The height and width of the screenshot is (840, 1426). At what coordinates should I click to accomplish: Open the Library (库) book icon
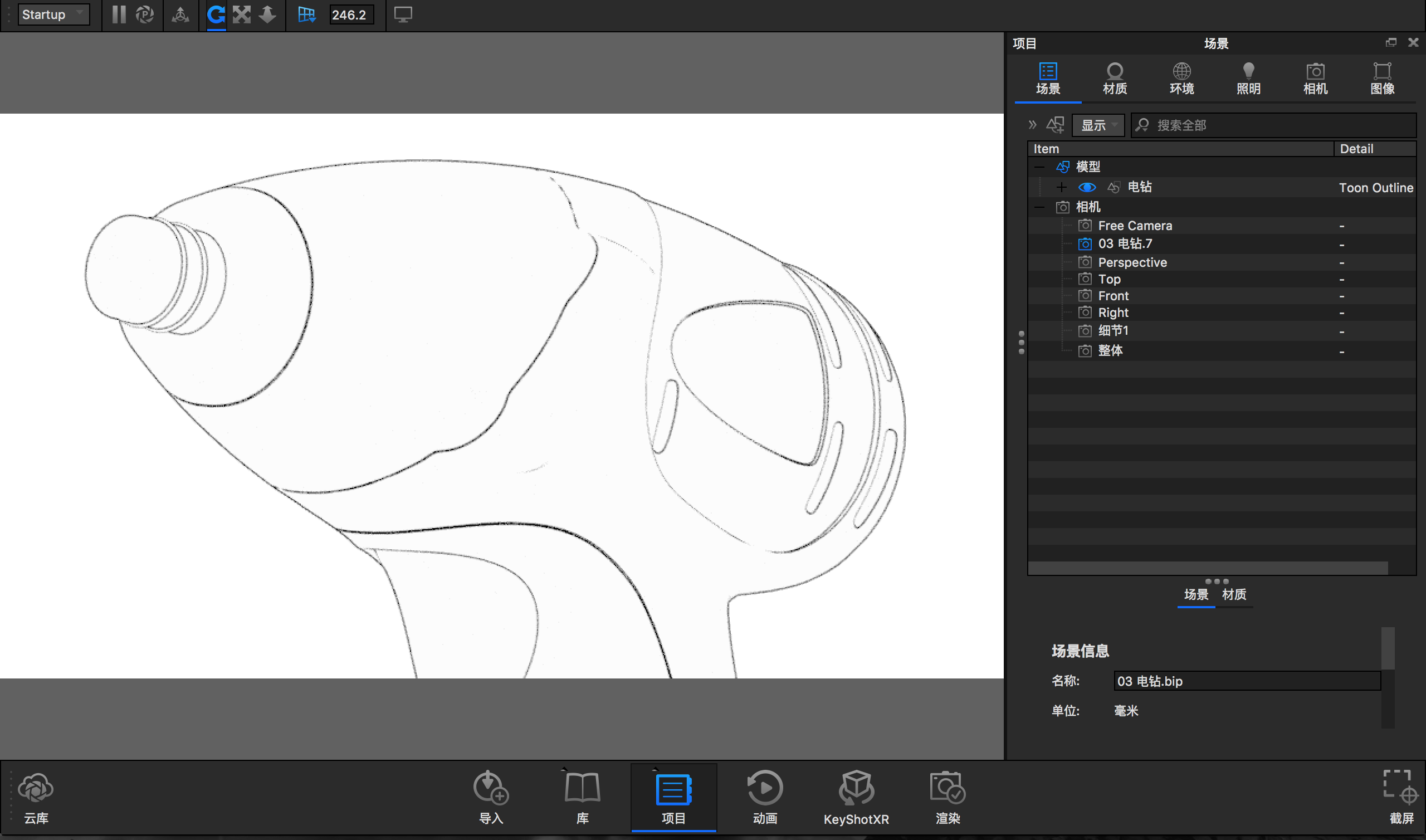coord(582,789)
